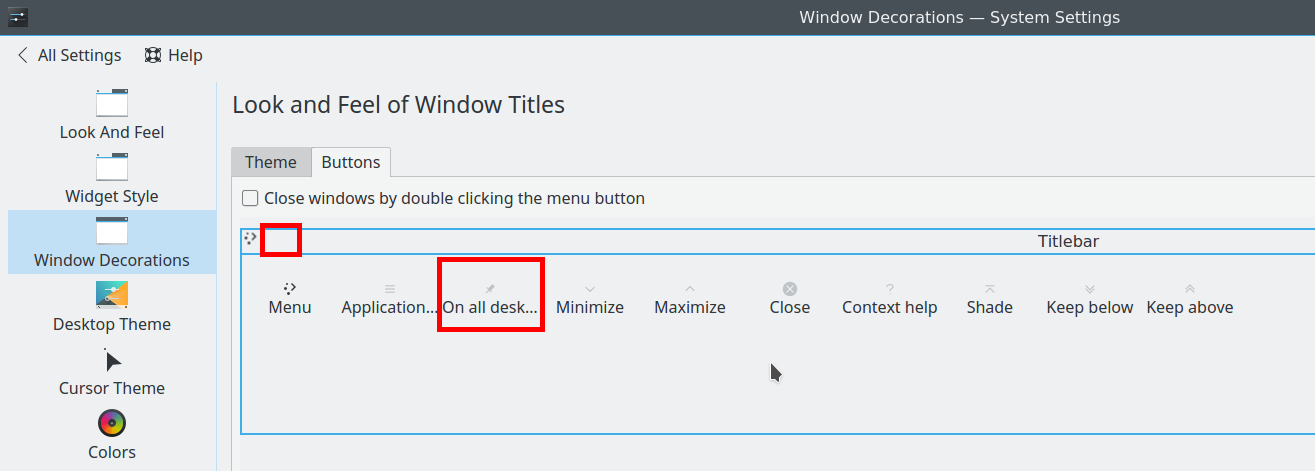This screenshot has height=471, width=1315.
Task: Enable close windows by double clicking checkbox
Action: click(x=250, y=198)
